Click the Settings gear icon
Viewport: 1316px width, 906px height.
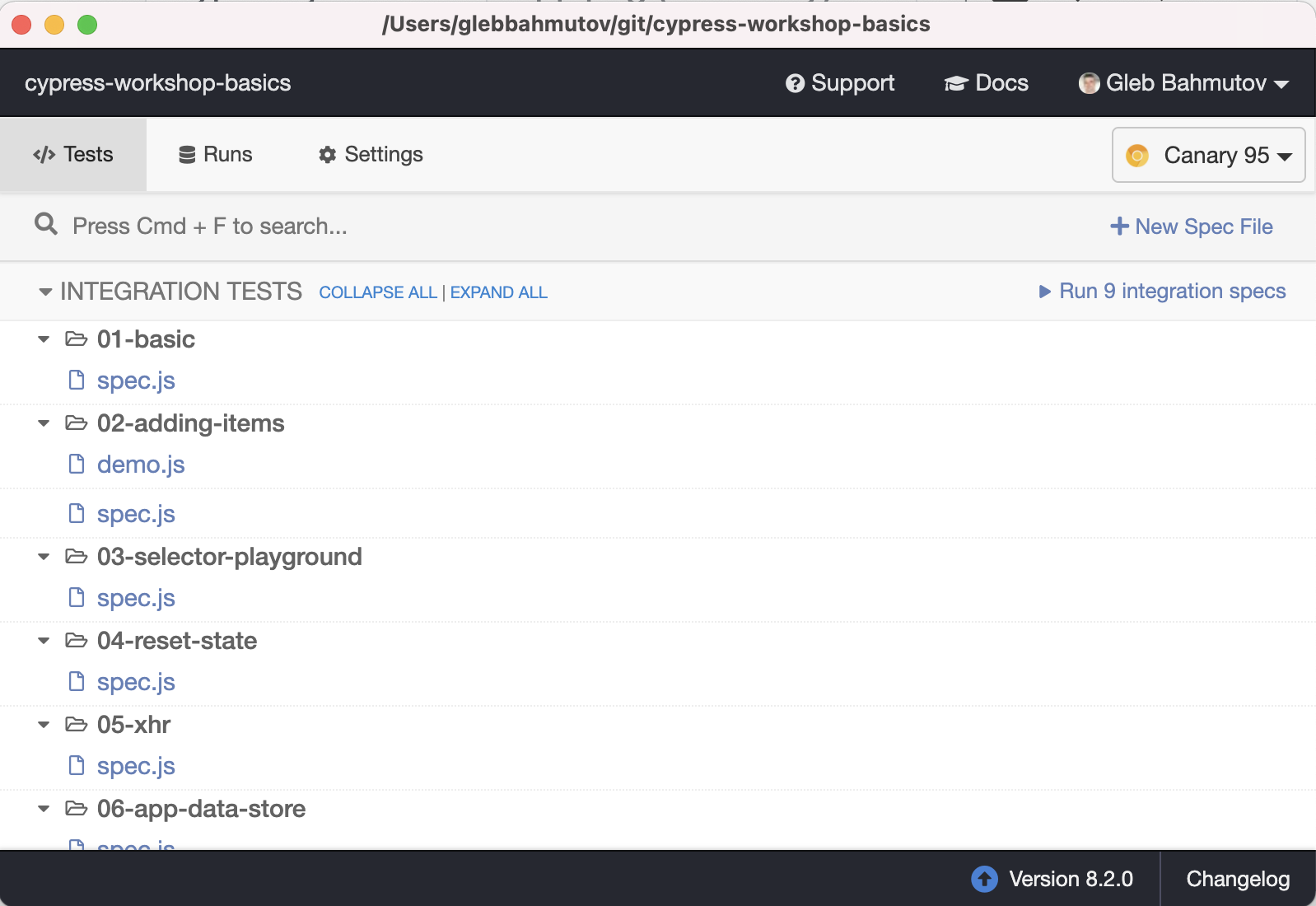tap(328, 155)
